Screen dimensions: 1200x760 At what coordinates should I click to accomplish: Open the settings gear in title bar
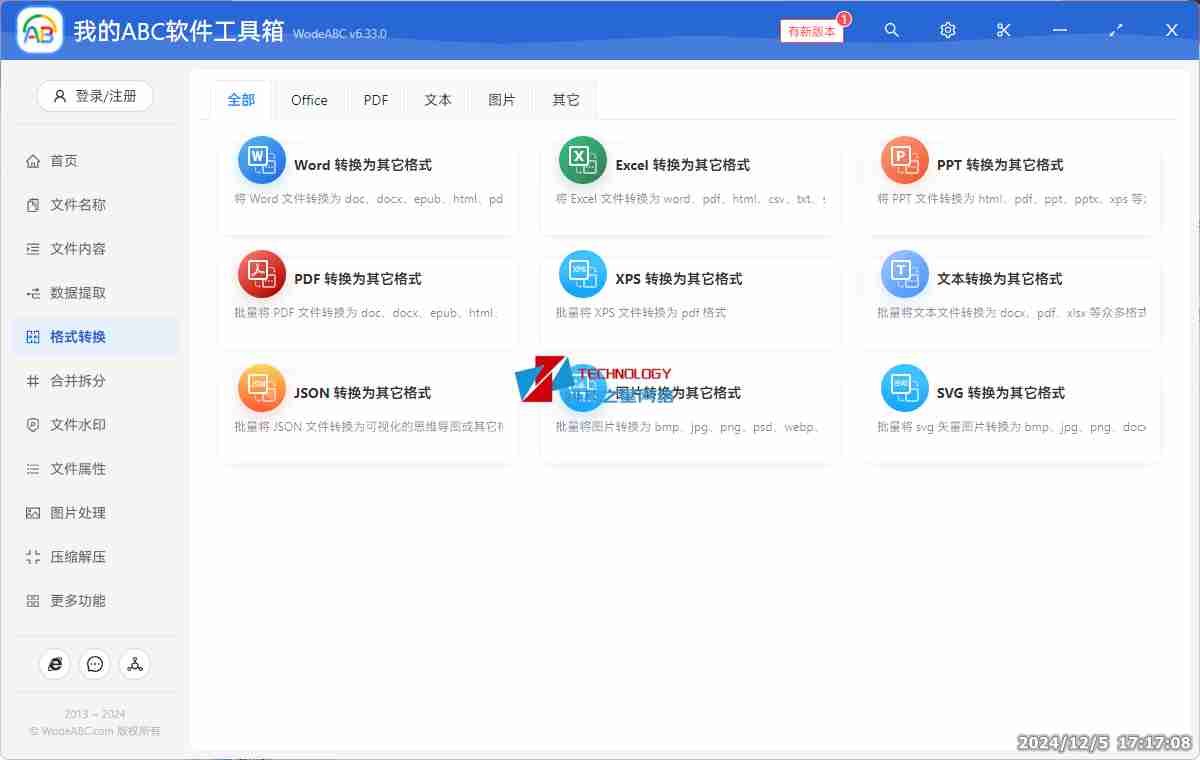947,30
